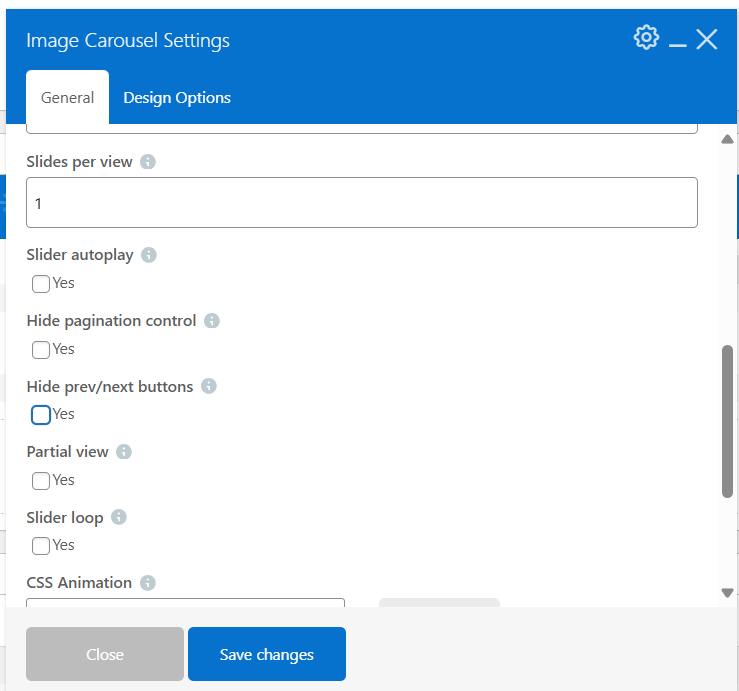
Task: Click inside the Slides per view field
Action: [x=361, y=203]
